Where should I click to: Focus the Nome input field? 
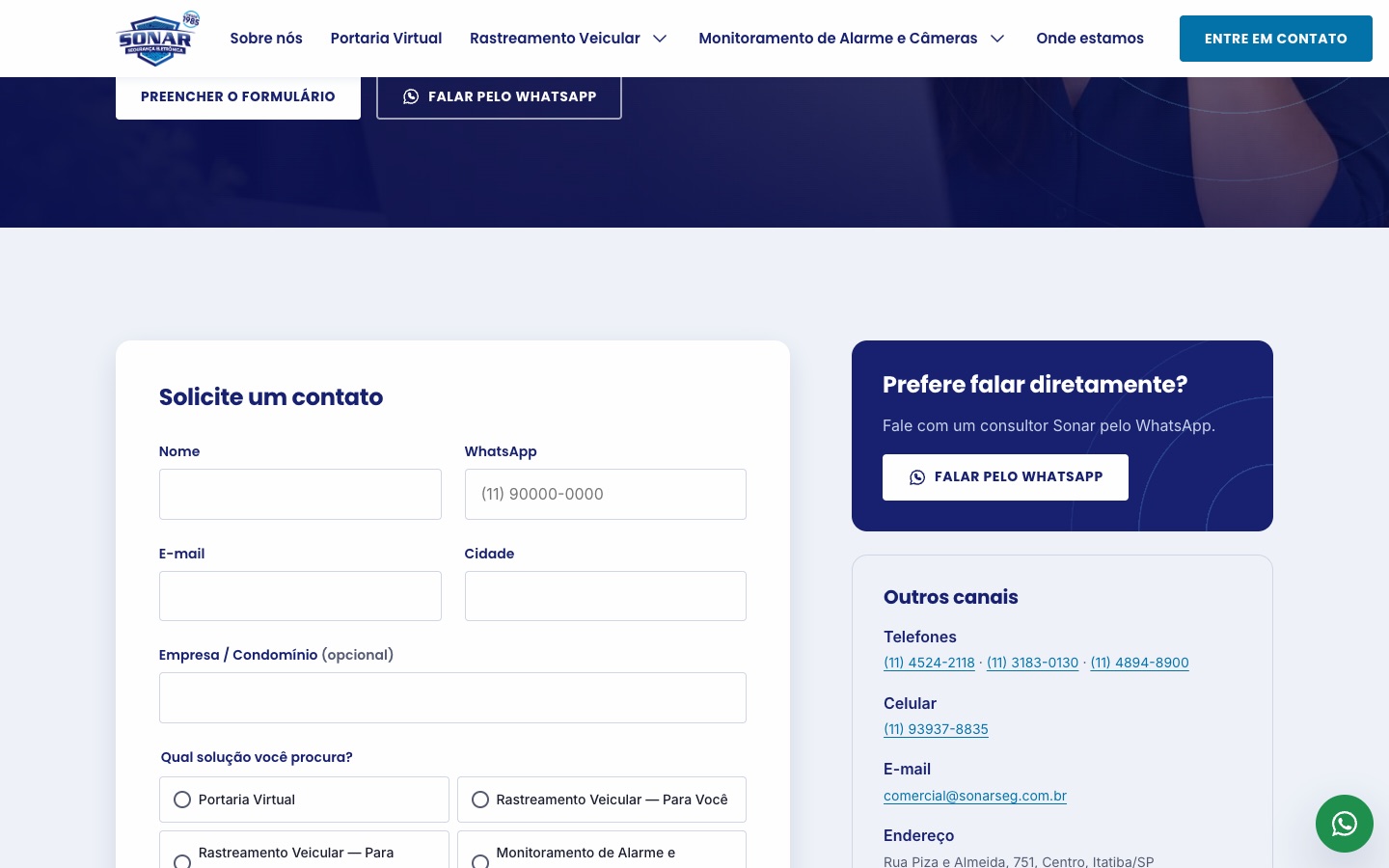[x=300, y=494]
